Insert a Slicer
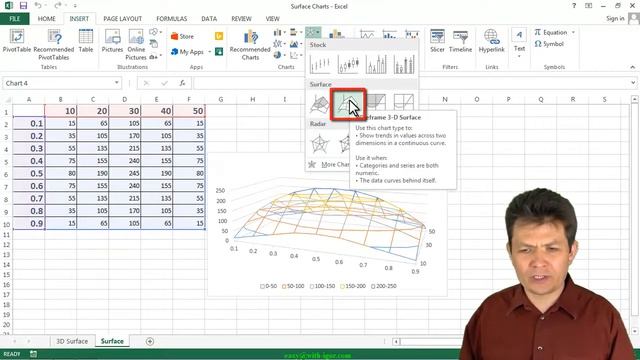Screen dimensions: 640x360 tap(437, 41)
